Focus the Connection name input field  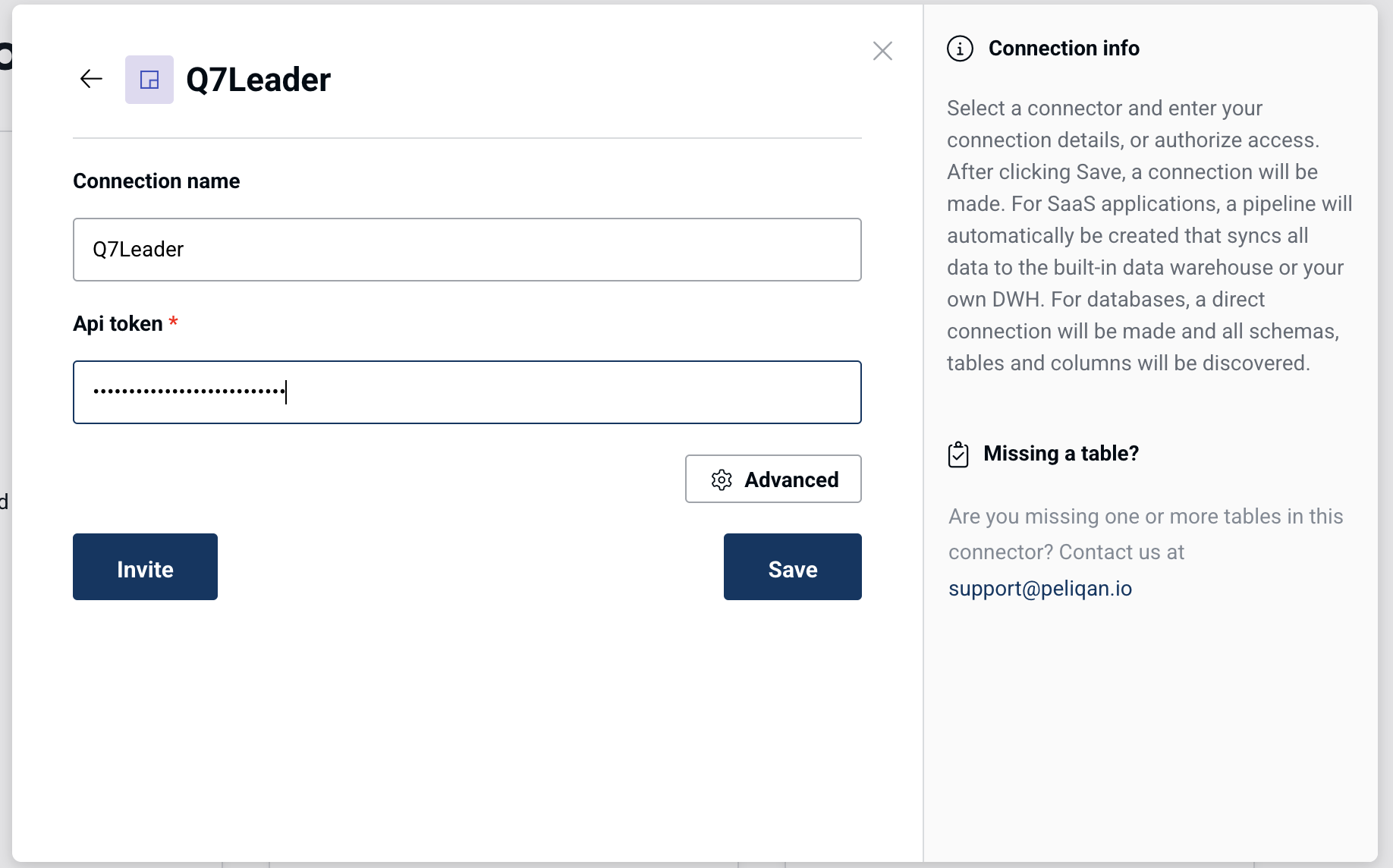point(467,250)
